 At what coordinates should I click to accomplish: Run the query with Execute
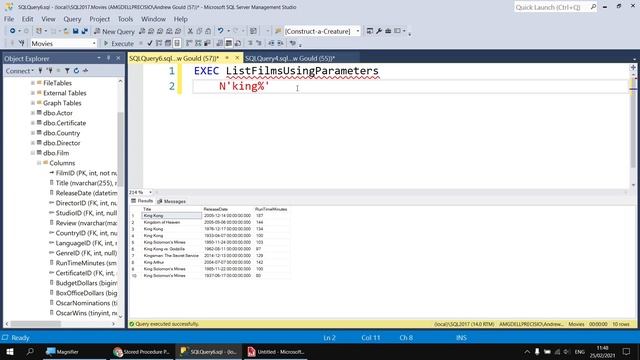pyautogui.click(x=118, y=43)
